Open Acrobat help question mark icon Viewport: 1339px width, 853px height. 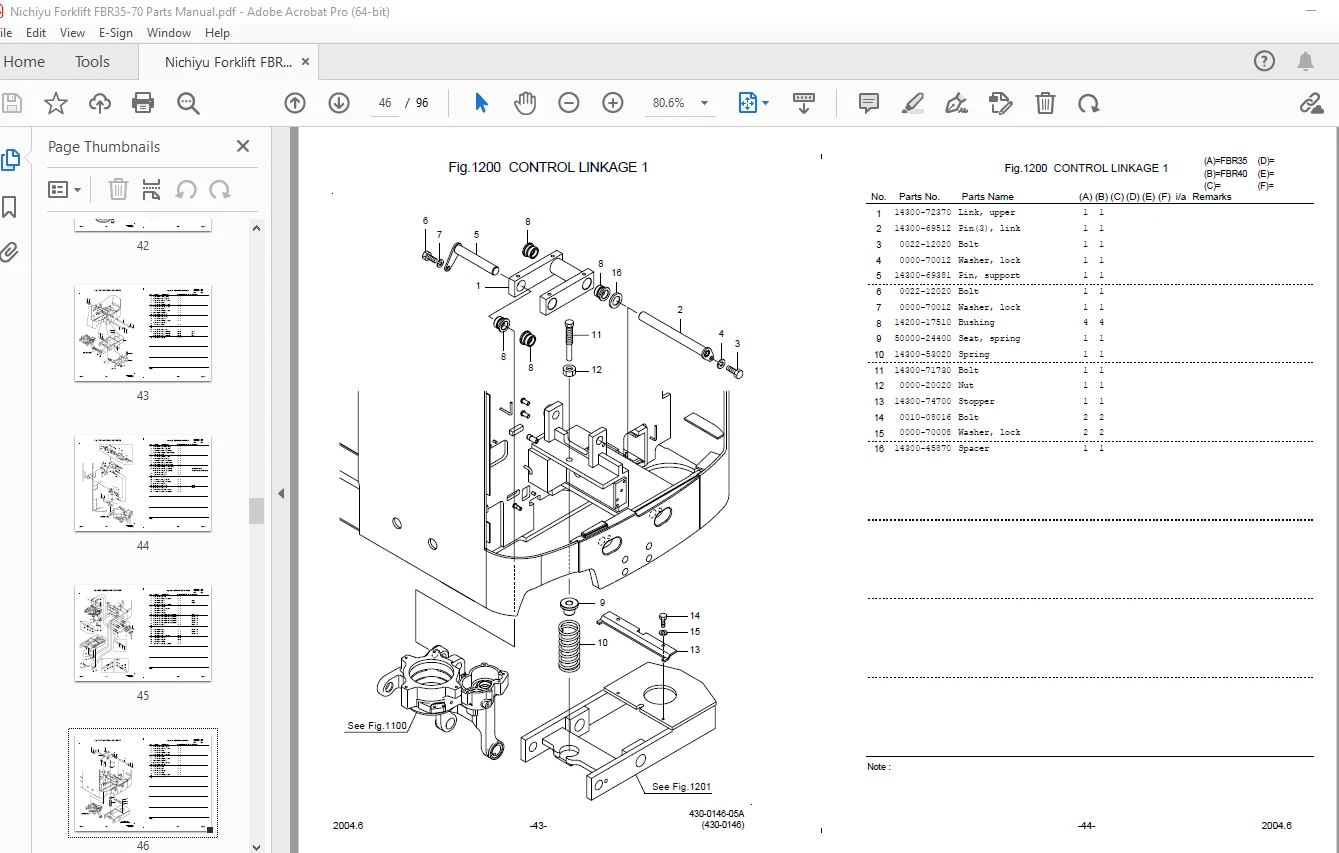[1264, 62]
